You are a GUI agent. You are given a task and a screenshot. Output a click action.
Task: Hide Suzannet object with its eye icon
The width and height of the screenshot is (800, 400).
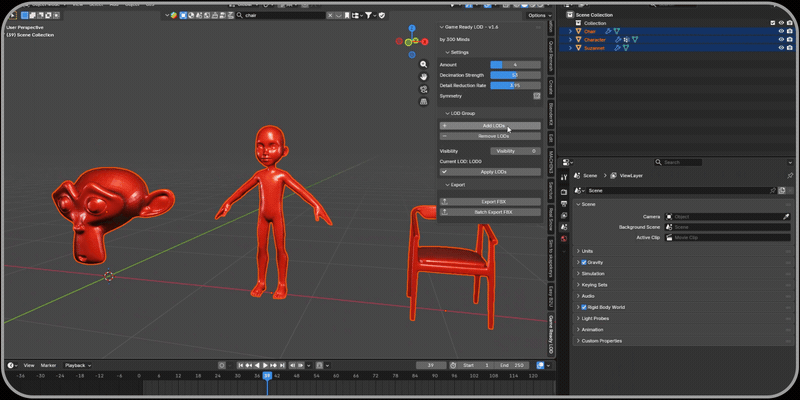pyautogui.click(x=781, y=47)
